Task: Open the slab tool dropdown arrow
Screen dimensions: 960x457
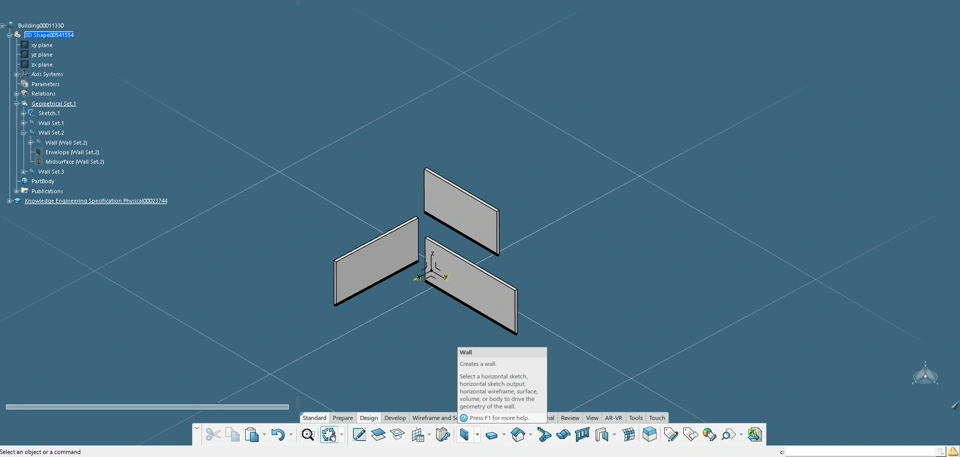Action: (x=504, y=435)
